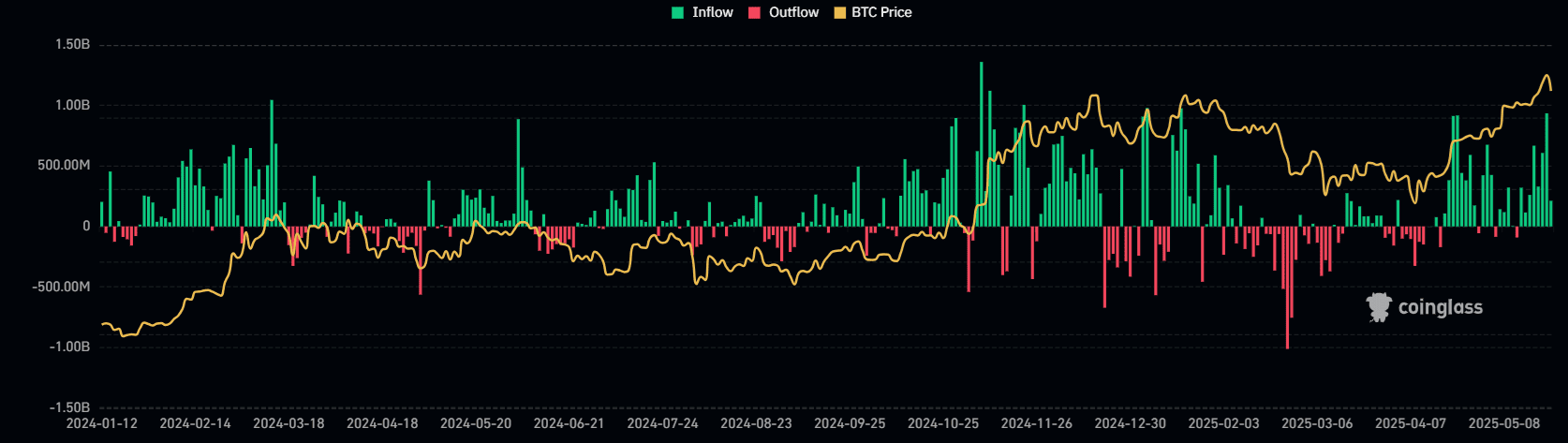The width and height of the screenshot is (1568, 443).
Task: Click the 1.50B y-axis label
Action: click(x=72, y=44)
